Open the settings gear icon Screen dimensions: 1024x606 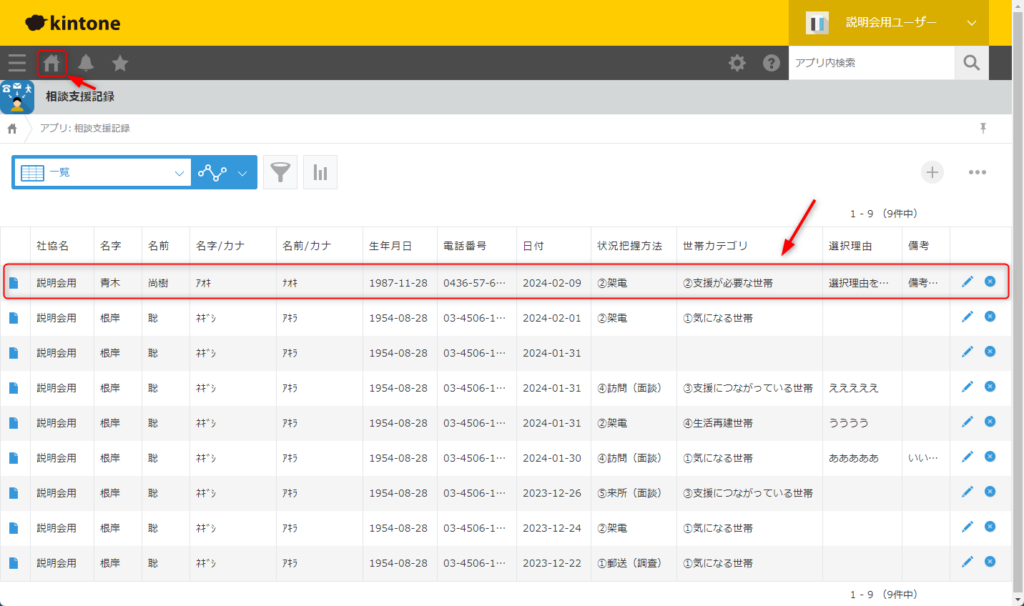737,63
